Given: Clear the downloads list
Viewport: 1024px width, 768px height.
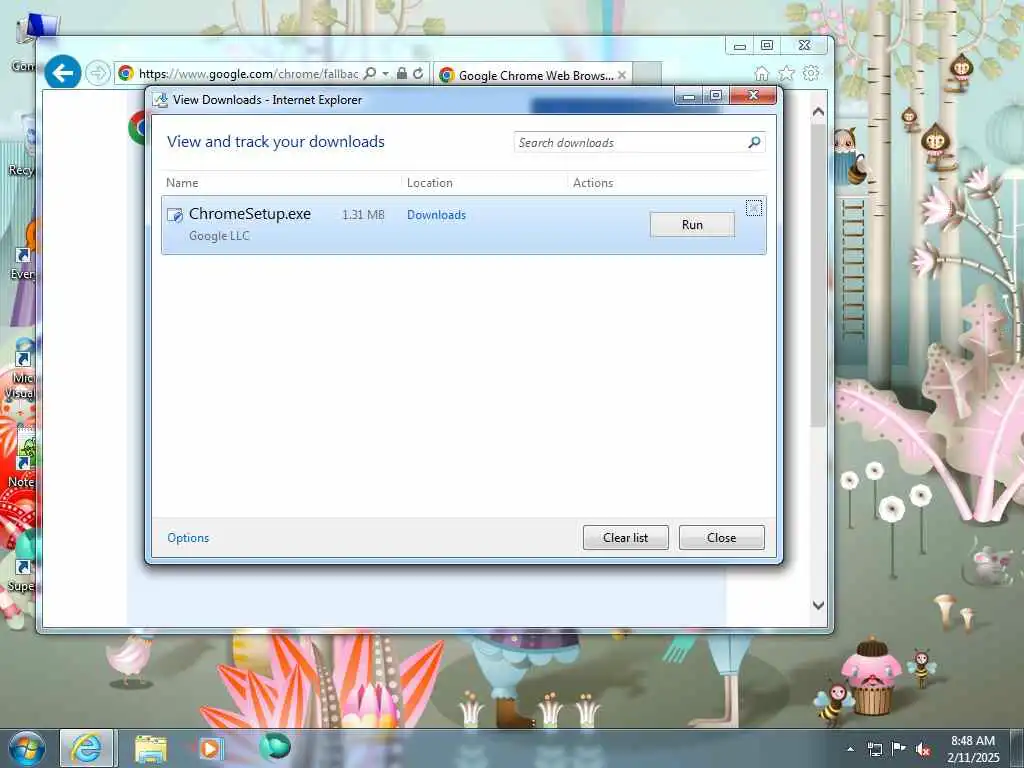Looking at the screenshot, I should click(x=625, y=537).
